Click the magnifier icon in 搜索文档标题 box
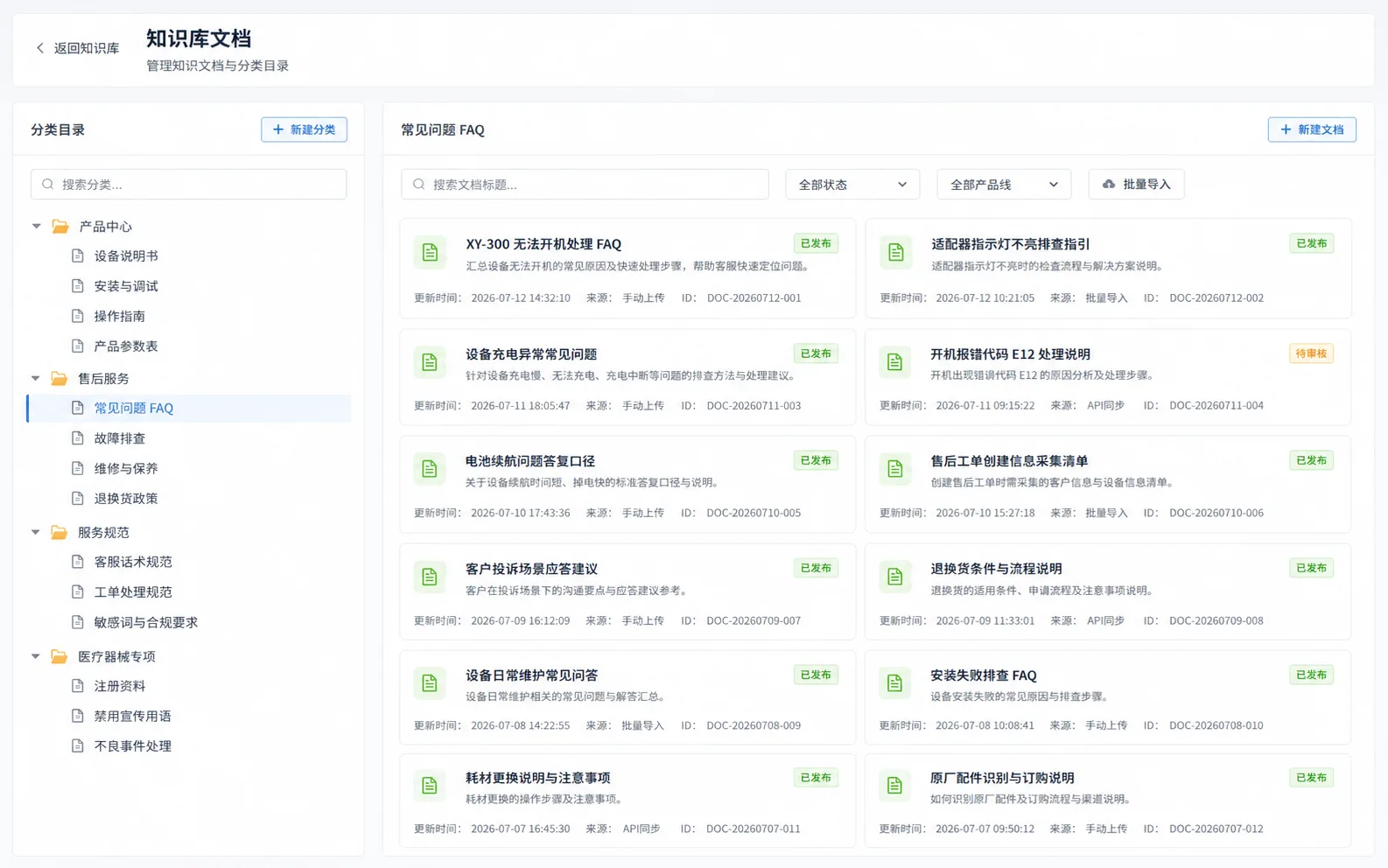The width and height of the screenshot is (1388, 868). click(x=419, y=185)
